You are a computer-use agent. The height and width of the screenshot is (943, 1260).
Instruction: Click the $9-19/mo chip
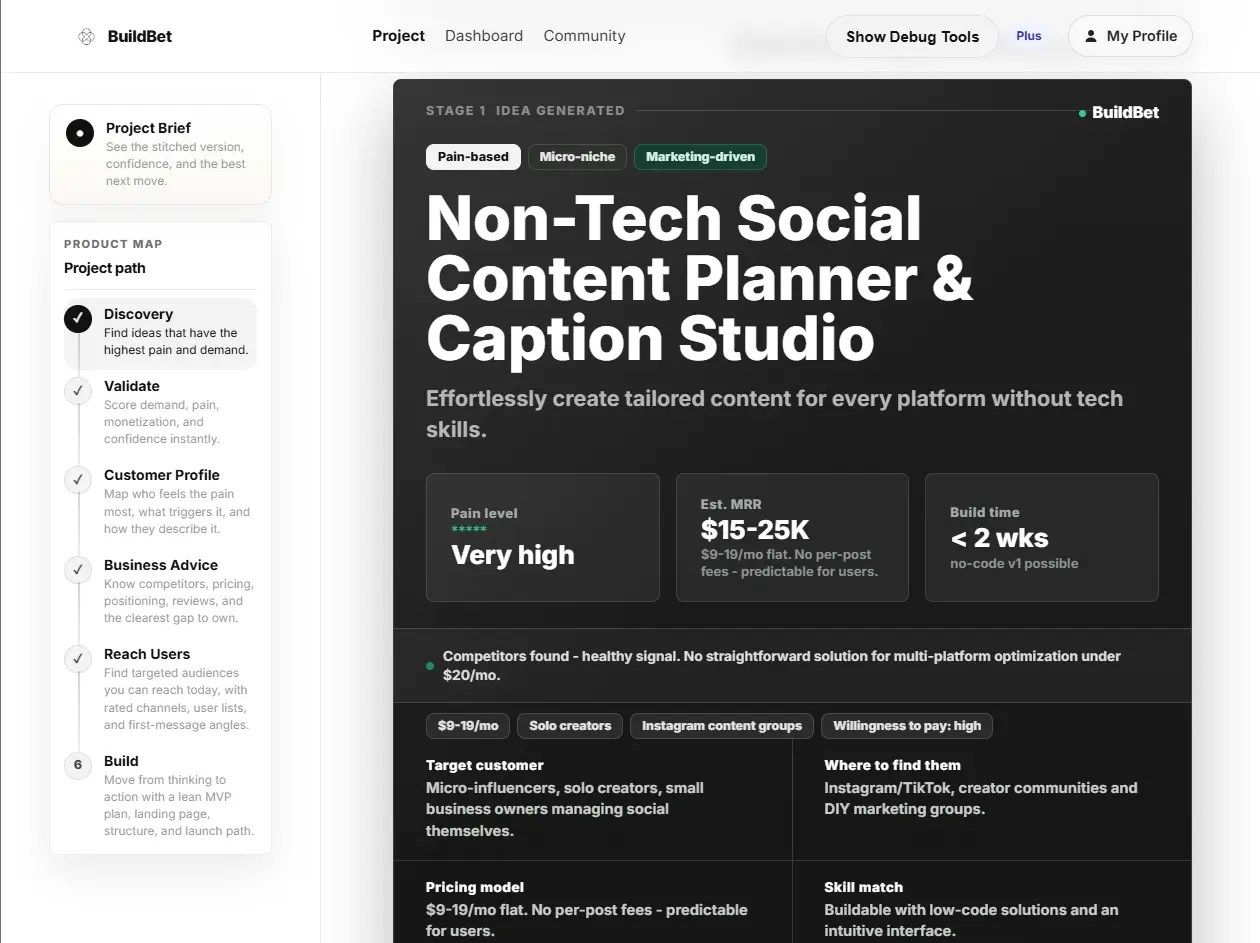click(468, 726)
